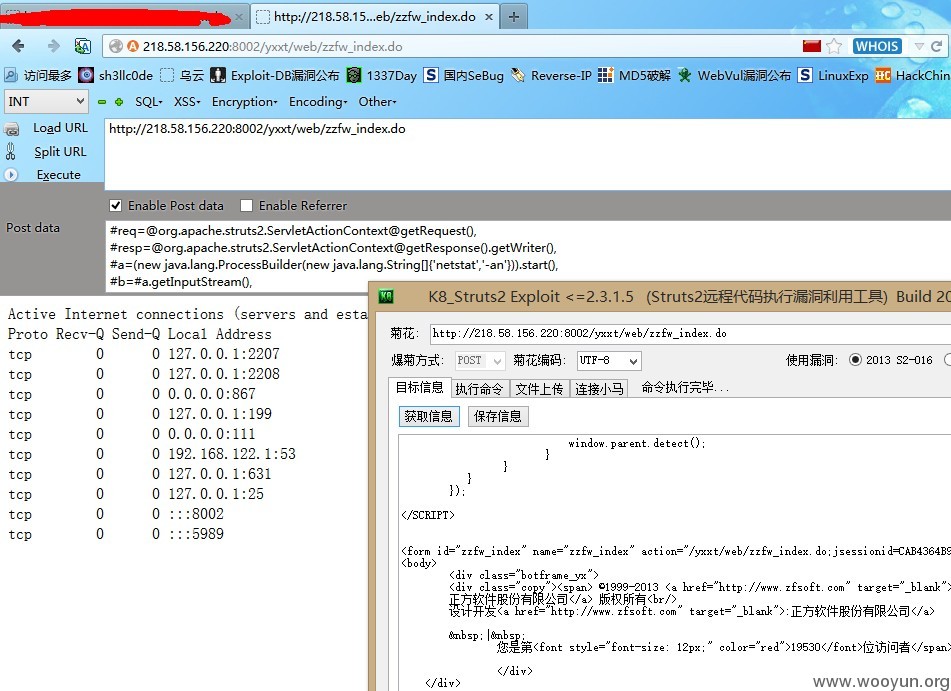
Task: Open the HackChina bookmark
Action: coord(913,75)
